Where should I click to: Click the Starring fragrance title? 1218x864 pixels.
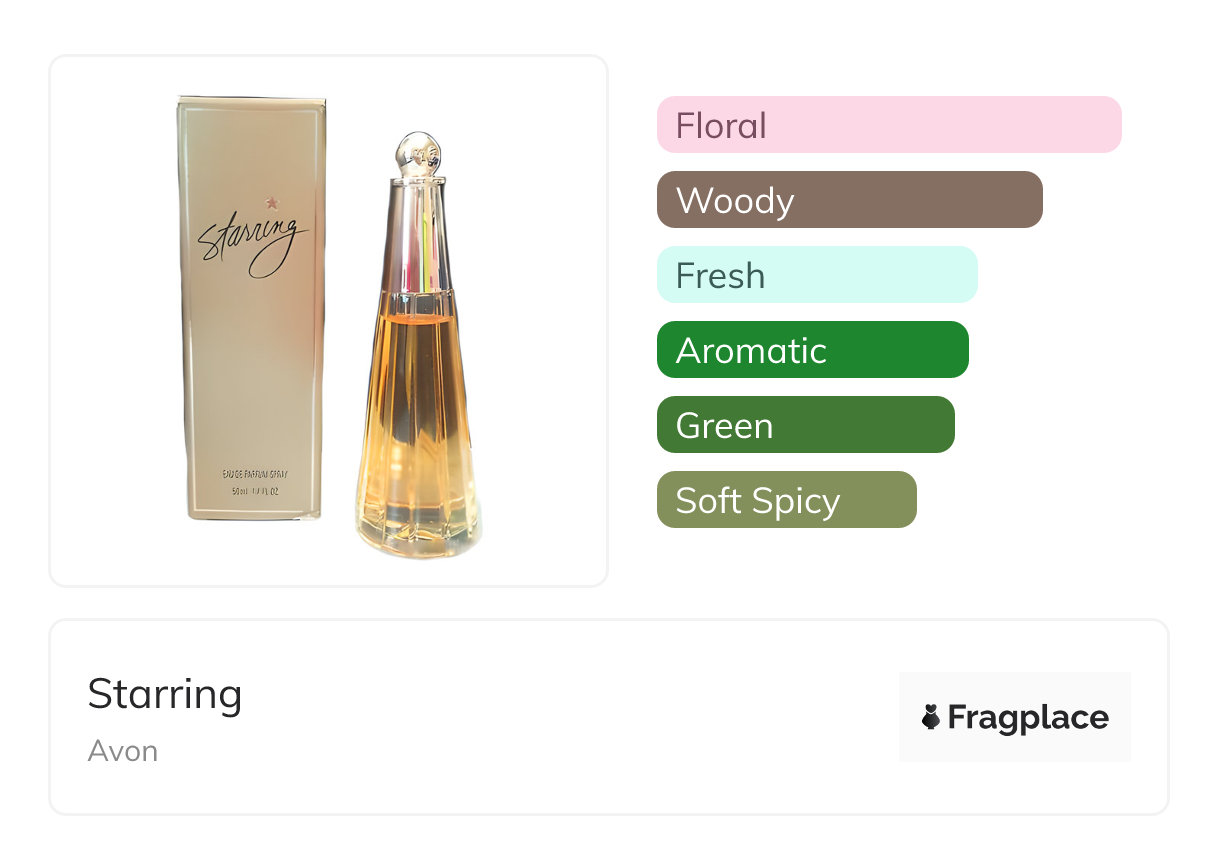pyautogui.click(x=165, y=694)
